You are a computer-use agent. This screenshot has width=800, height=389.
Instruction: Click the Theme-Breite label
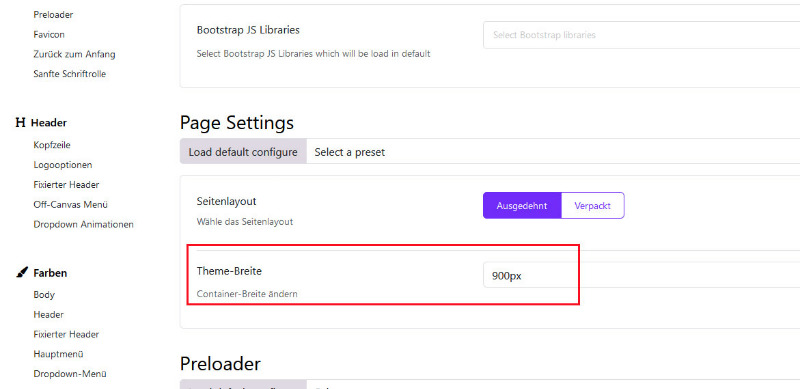(x=229, y=272)
